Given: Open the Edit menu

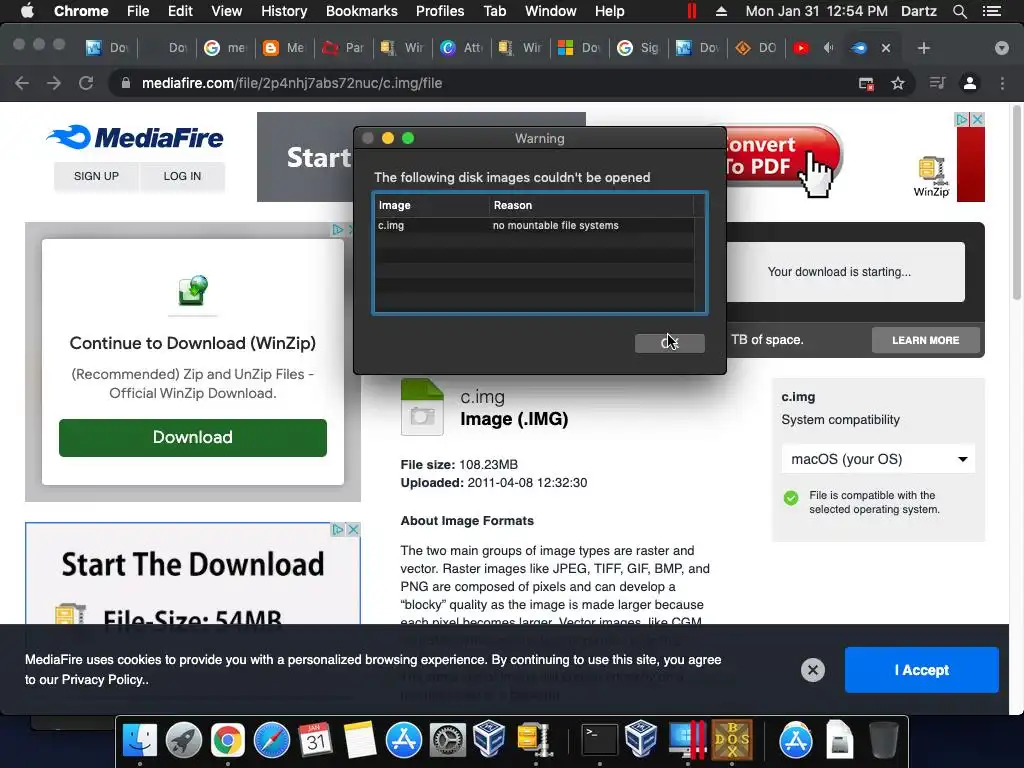Looking at the screenshot, I should [180, 11].
